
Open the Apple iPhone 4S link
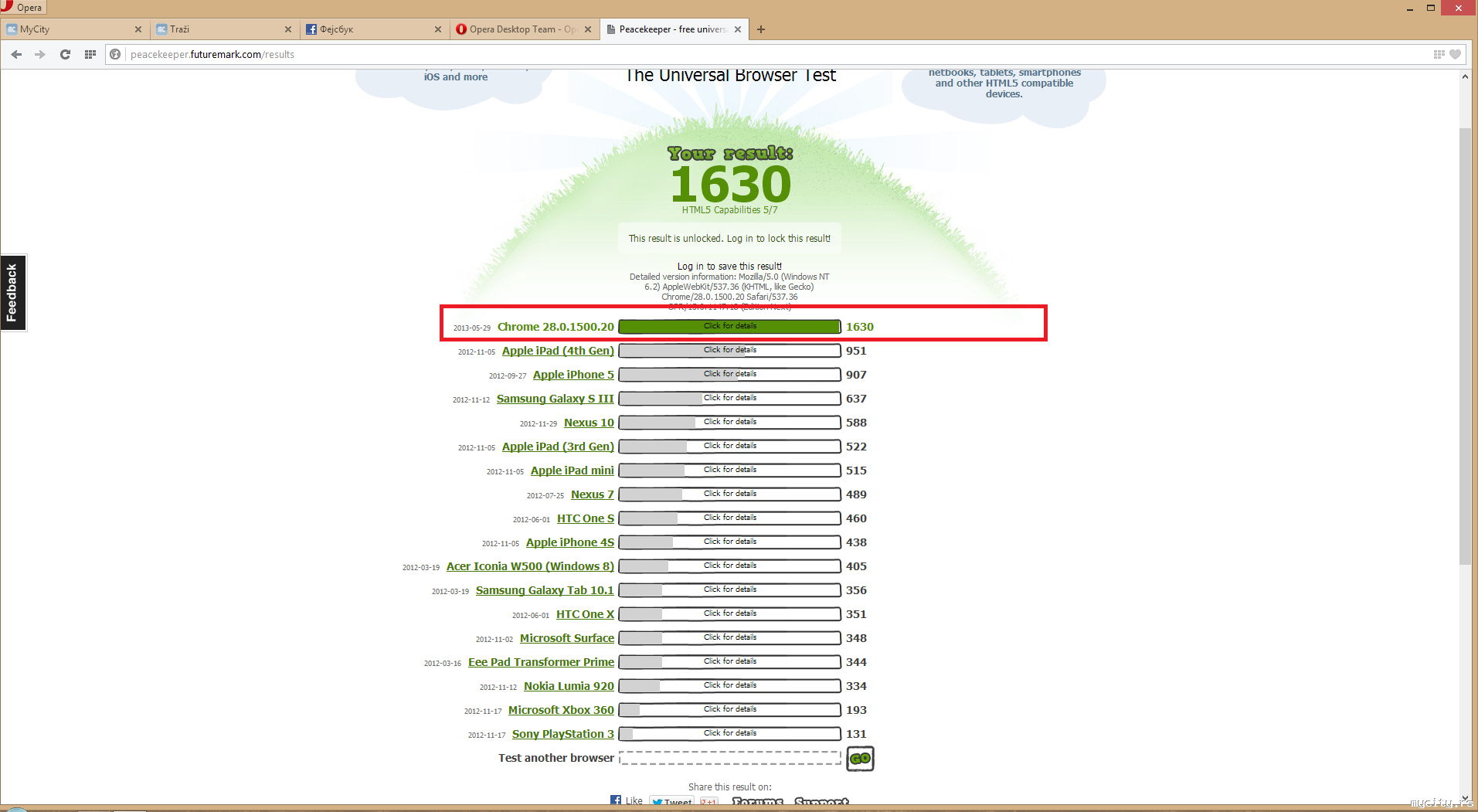tap(570, 542)
